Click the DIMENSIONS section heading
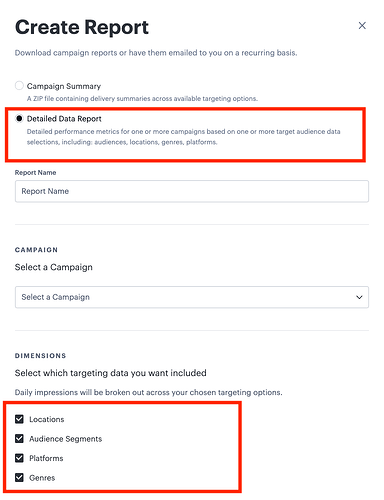This screenshot has width=384, height=500. pos(40,356)
